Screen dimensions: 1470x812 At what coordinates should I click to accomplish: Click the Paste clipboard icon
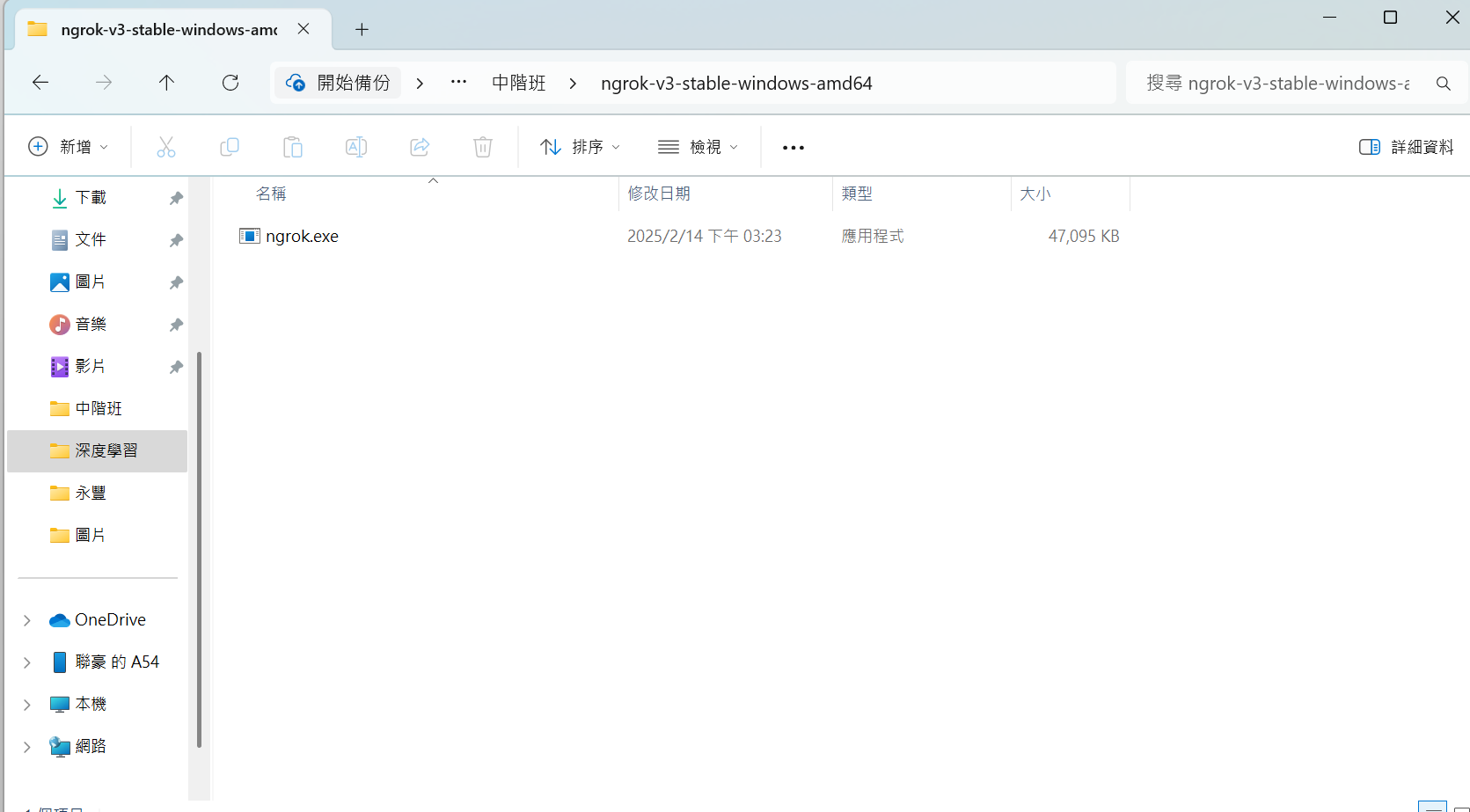(292, 147)
